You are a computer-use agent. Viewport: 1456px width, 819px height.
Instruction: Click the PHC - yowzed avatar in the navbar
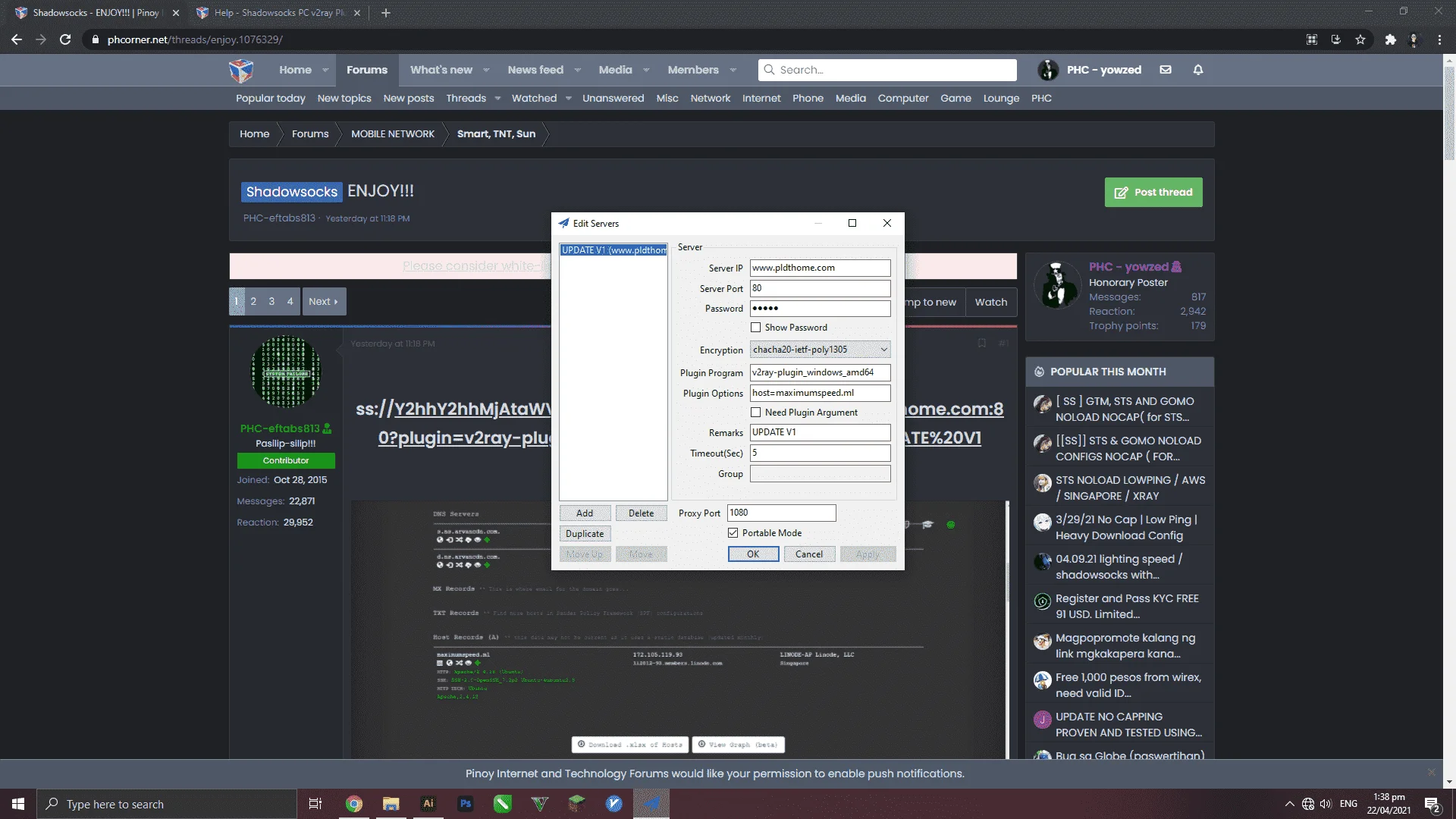pyautogui.click(x=1048, y=70)
